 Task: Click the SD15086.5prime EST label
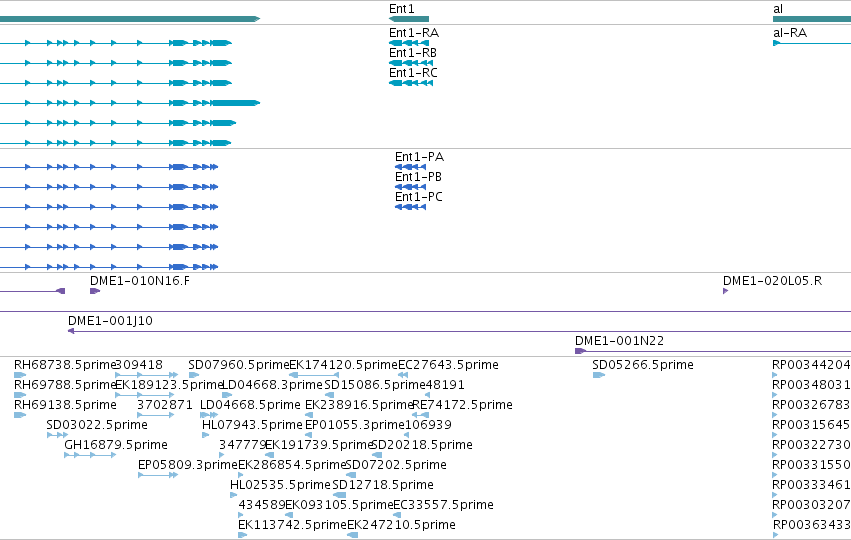click(374, 385)
